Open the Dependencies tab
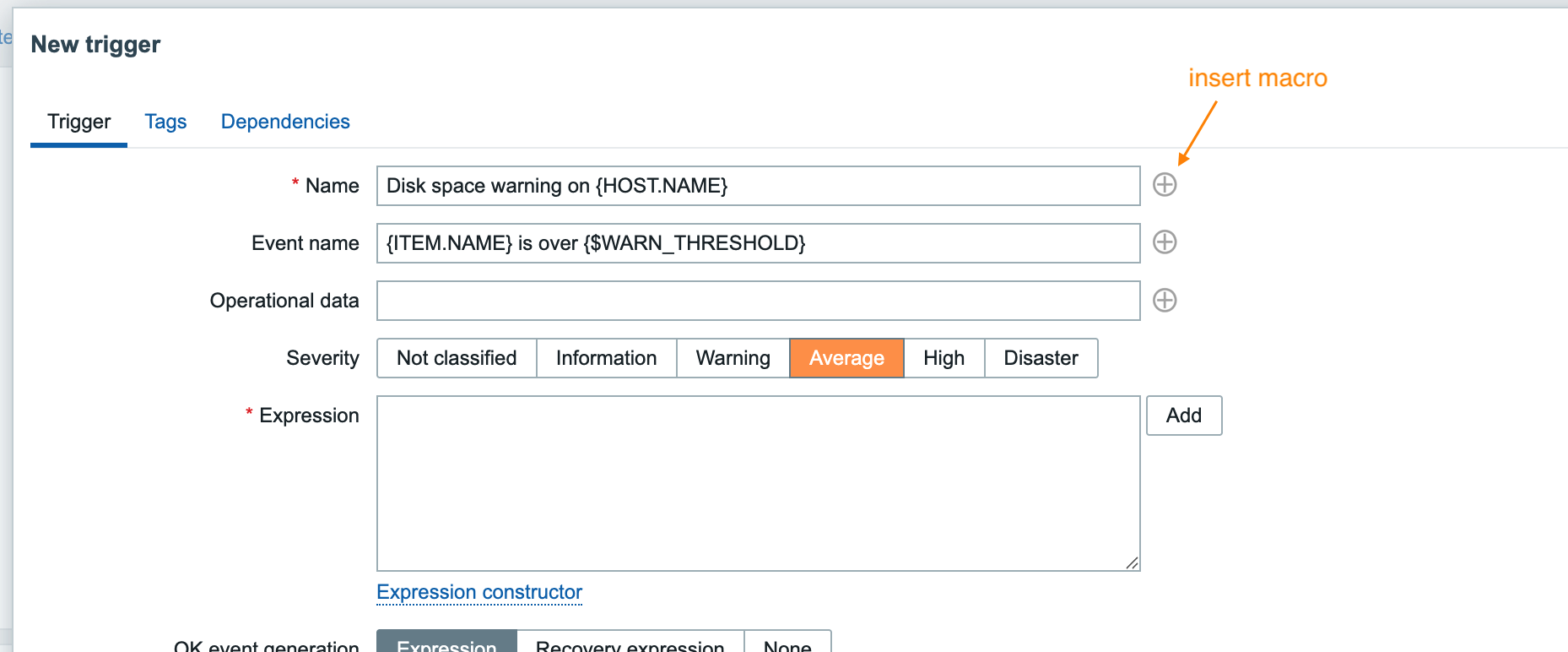 point(285,122)
